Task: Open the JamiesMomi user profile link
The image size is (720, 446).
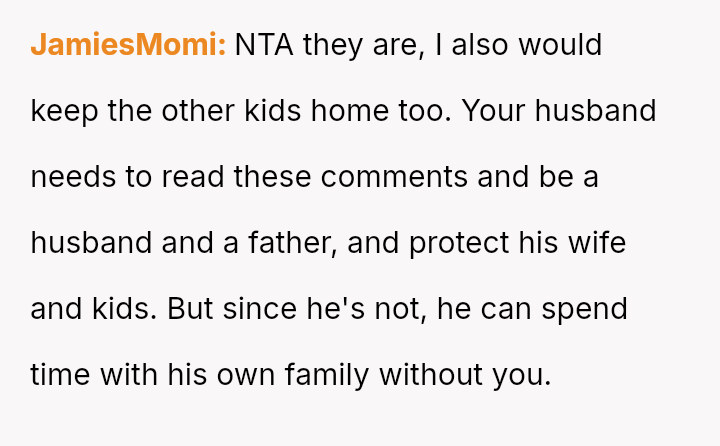Action: pyautogui.click(x=128, y=45)
